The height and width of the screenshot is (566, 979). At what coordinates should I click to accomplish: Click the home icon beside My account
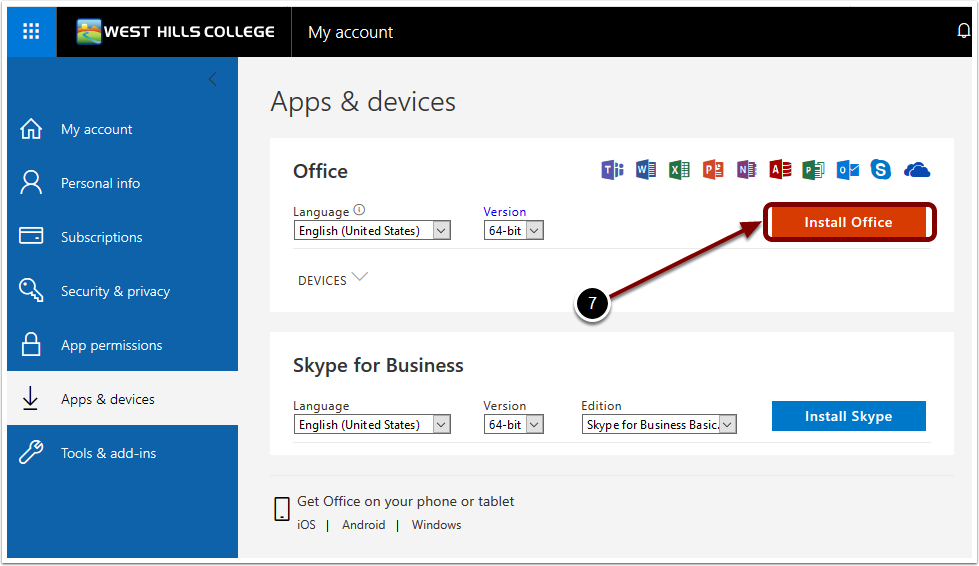pos(31,129)
